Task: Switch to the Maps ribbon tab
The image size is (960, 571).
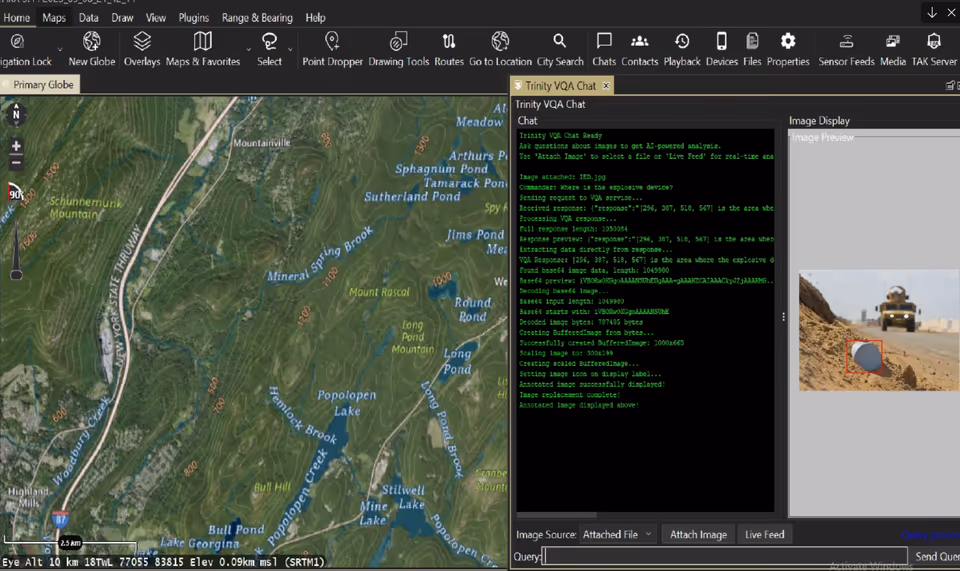Action: coord(54,18)
